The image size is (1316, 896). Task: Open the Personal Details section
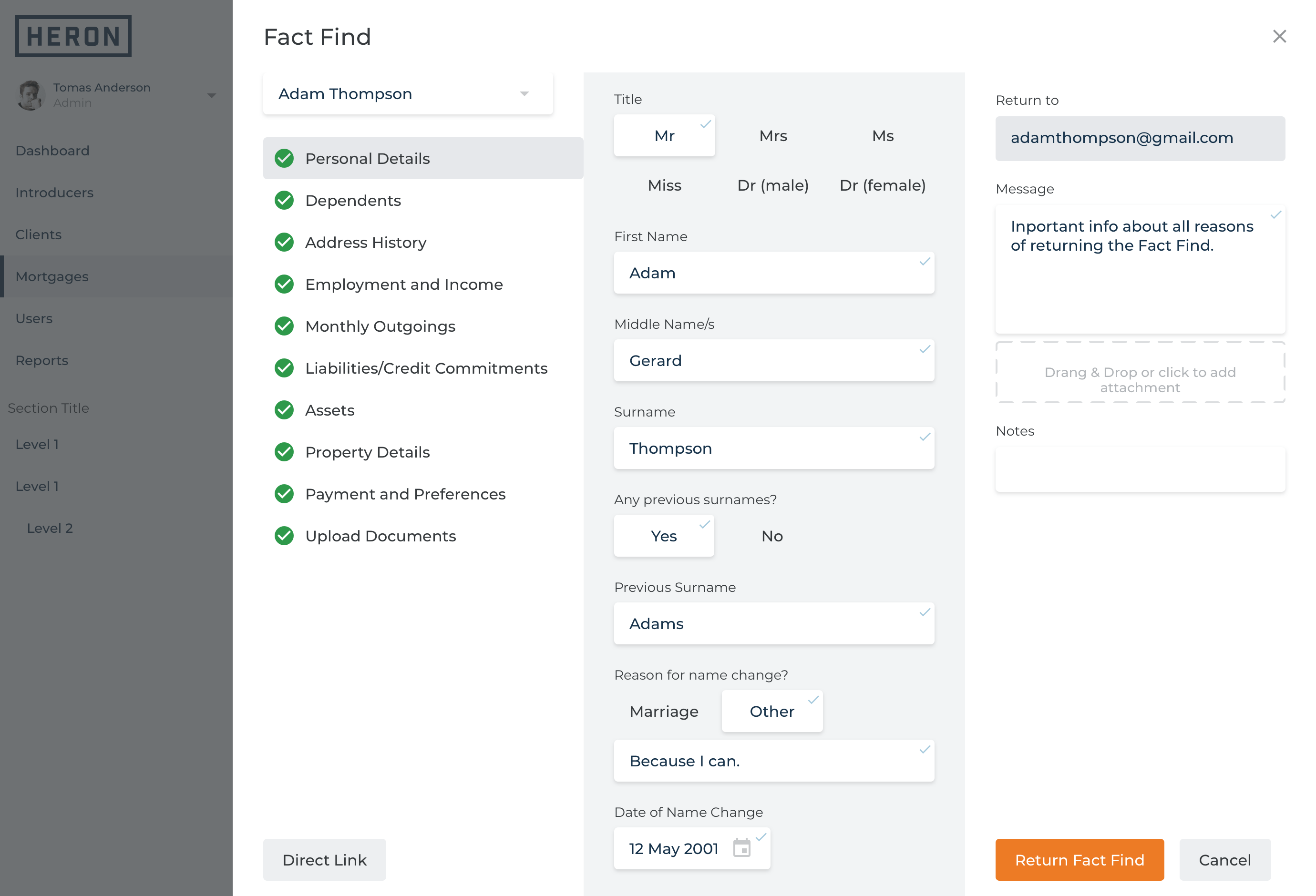[x=423, y=159]
